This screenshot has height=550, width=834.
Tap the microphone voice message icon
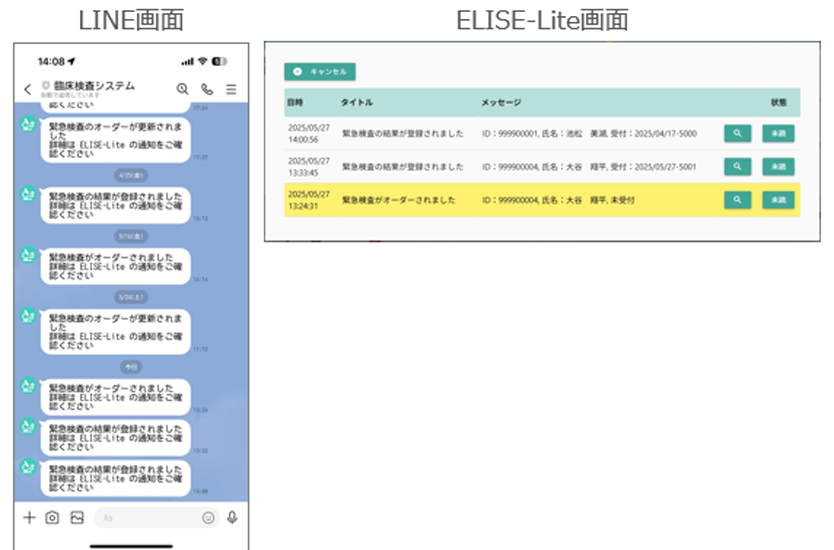coord(232,517)
